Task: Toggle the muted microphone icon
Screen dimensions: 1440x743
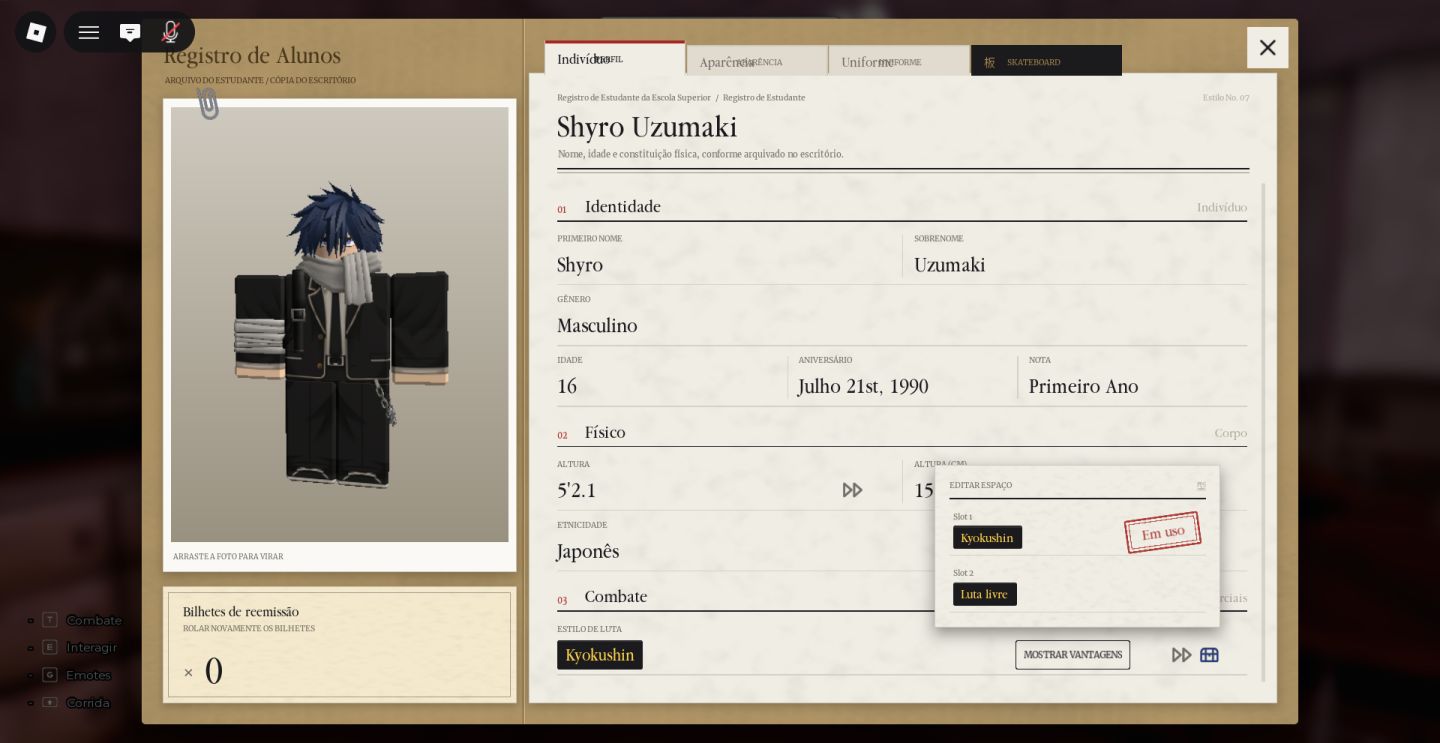Action: [x=171, y=32]
